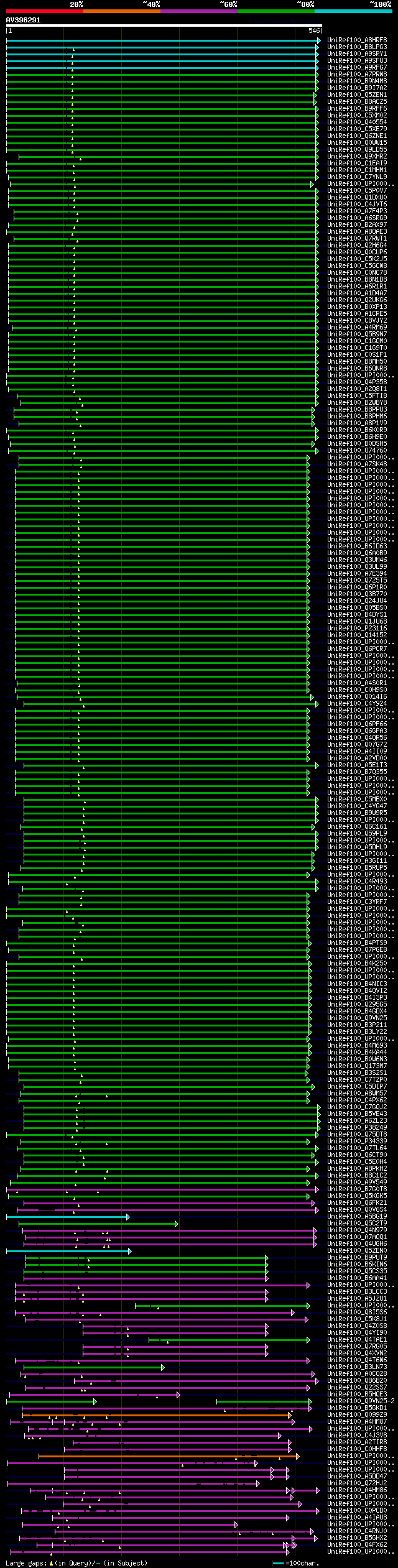
Task: Select the UniRef100_Q5C2T9 label
Action: pyautogui.click(x=357, y=1224)
